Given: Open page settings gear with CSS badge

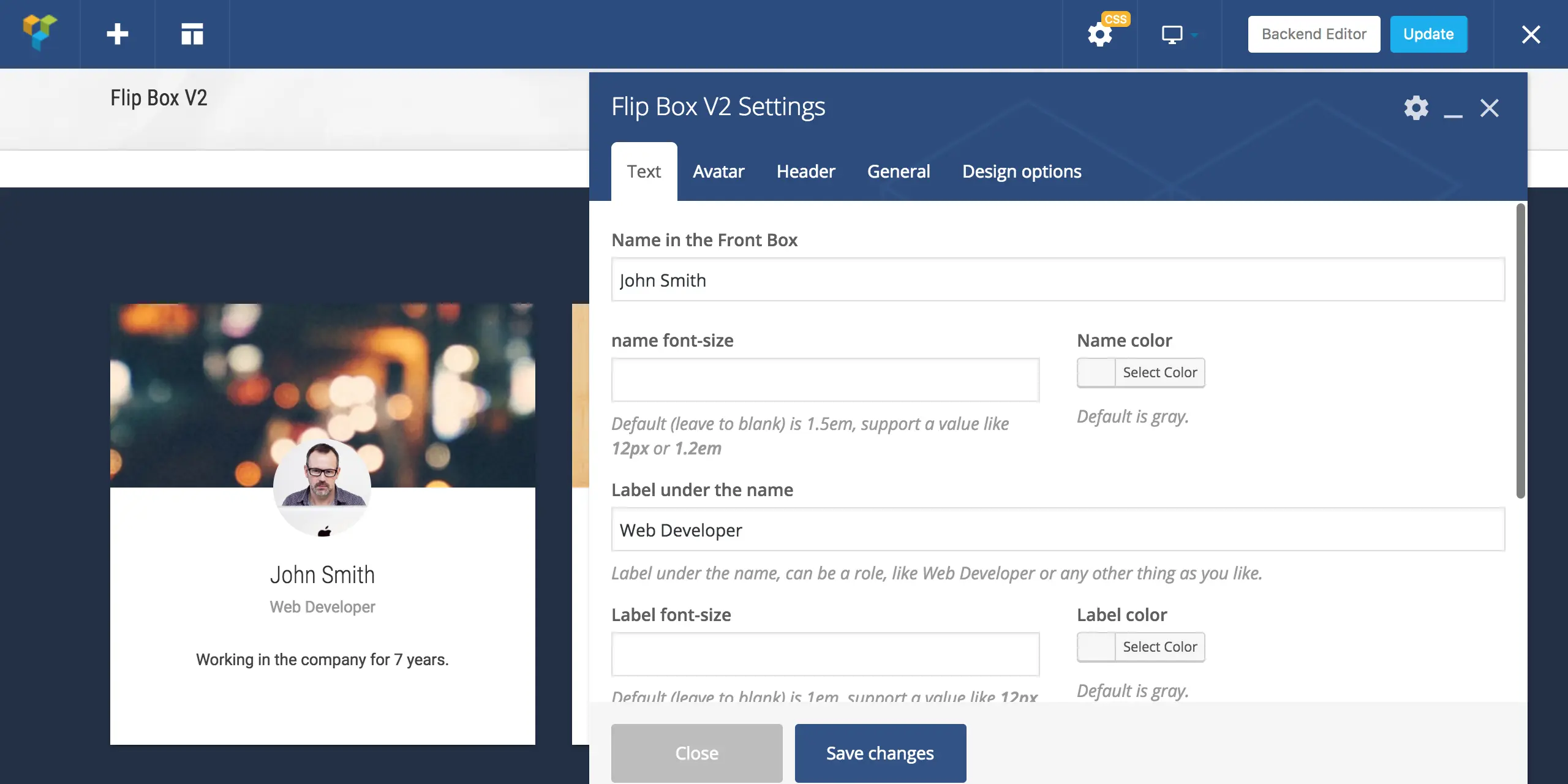Looking at the screenshot, I should click(x=1101, y=34).
